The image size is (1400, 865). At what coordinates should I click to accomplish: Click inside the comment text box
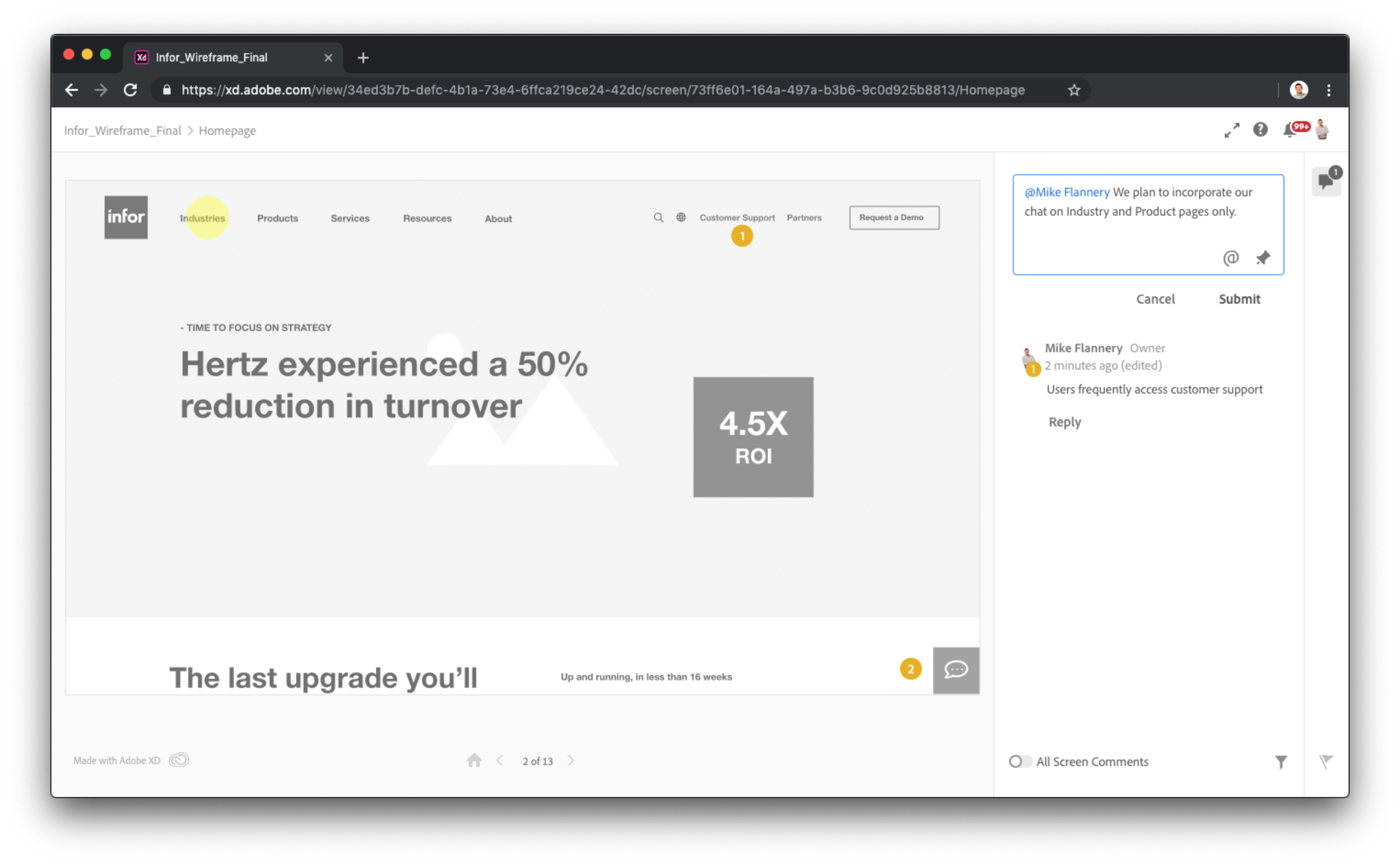tap(1148, 225)
